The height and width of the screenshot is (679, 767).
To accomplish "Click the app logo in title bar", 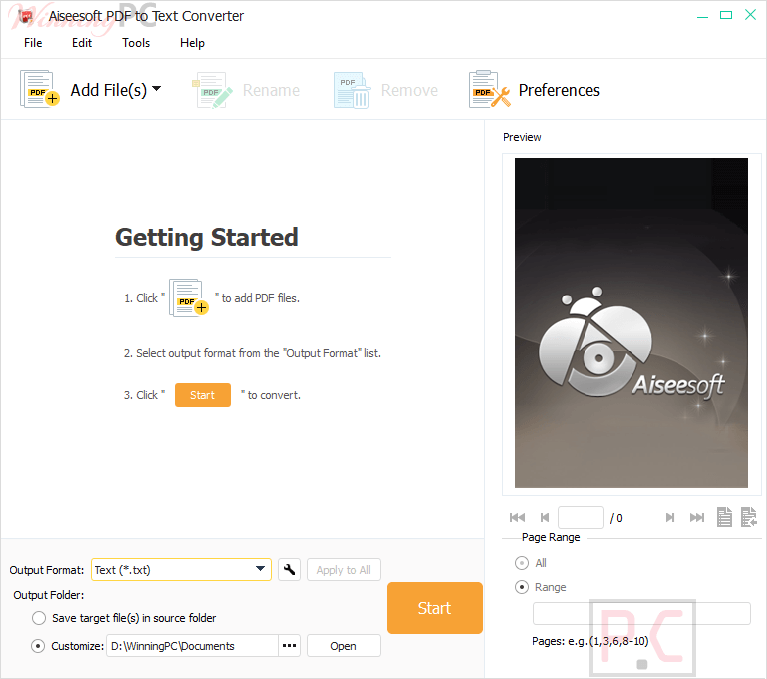I will pyautogui.click(x=25, y=17).
